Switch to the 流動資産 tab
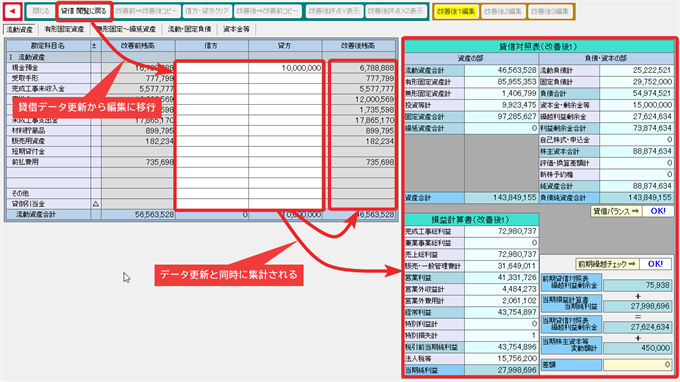This screenshot has width=680, height=382. (20, 29)
